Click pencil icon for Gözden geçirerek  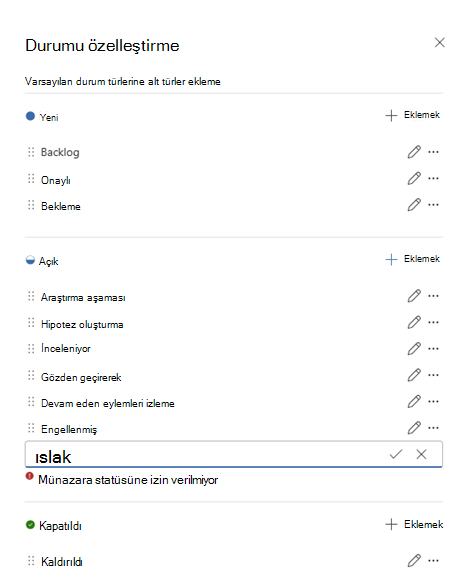414,375
